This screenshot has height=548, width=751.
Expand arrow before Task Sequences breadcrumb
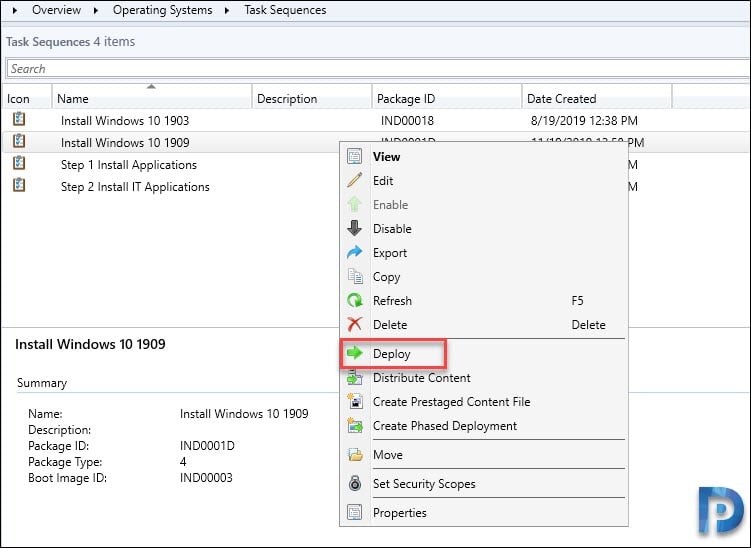(x=227, y=10)
